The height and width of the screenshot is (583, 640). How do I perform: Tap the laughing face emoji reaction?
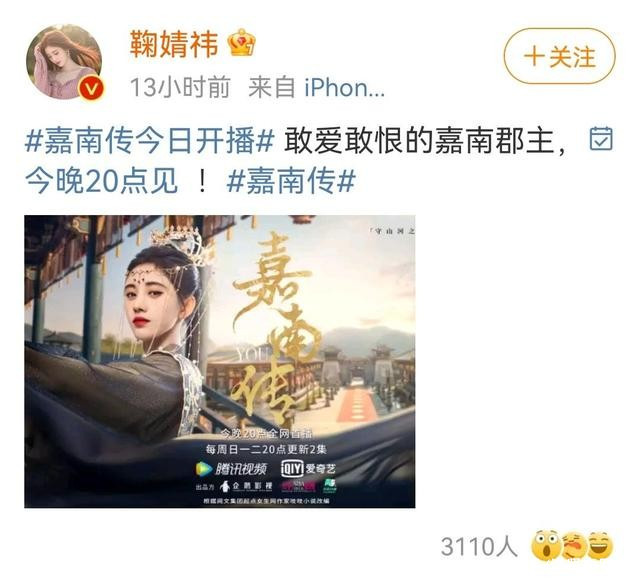point(601,545)
